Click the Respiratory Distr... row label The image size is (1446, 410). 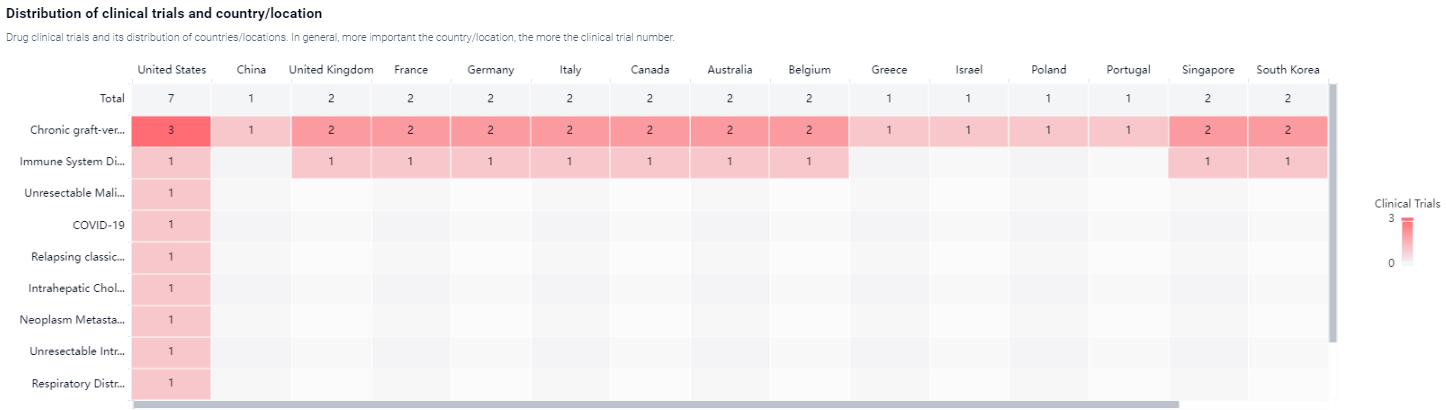pos(77,384)
